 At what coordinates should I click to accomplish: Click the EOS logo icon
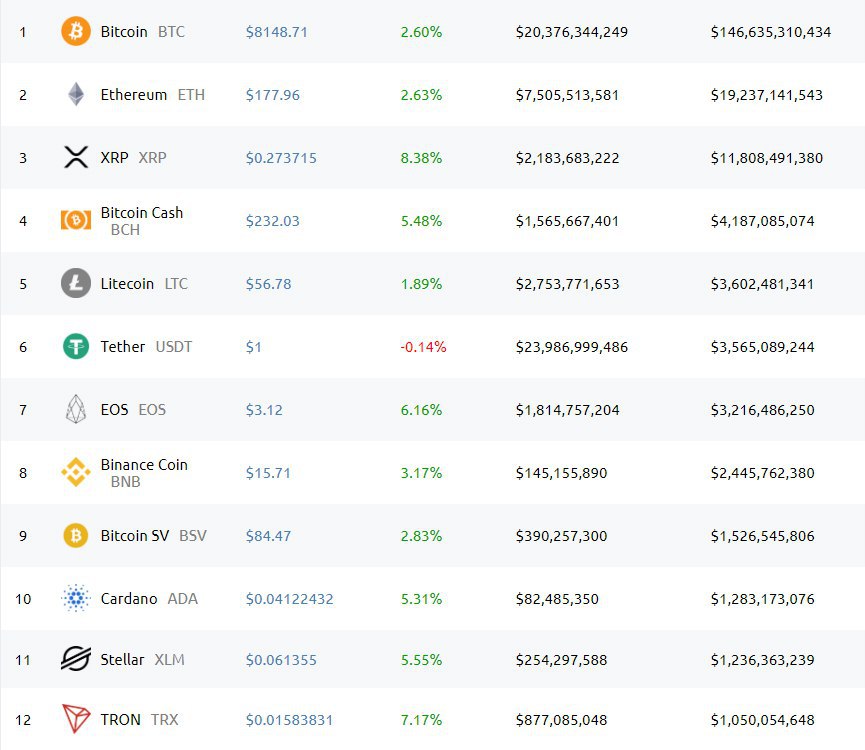[x=76, y=409]
